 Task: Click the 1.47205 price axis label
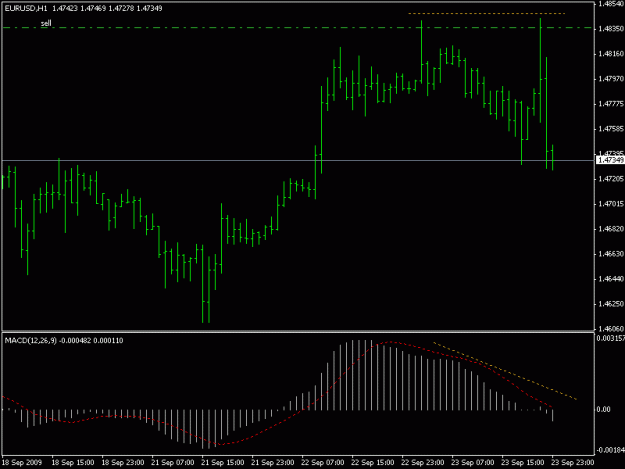coord(610,179)
